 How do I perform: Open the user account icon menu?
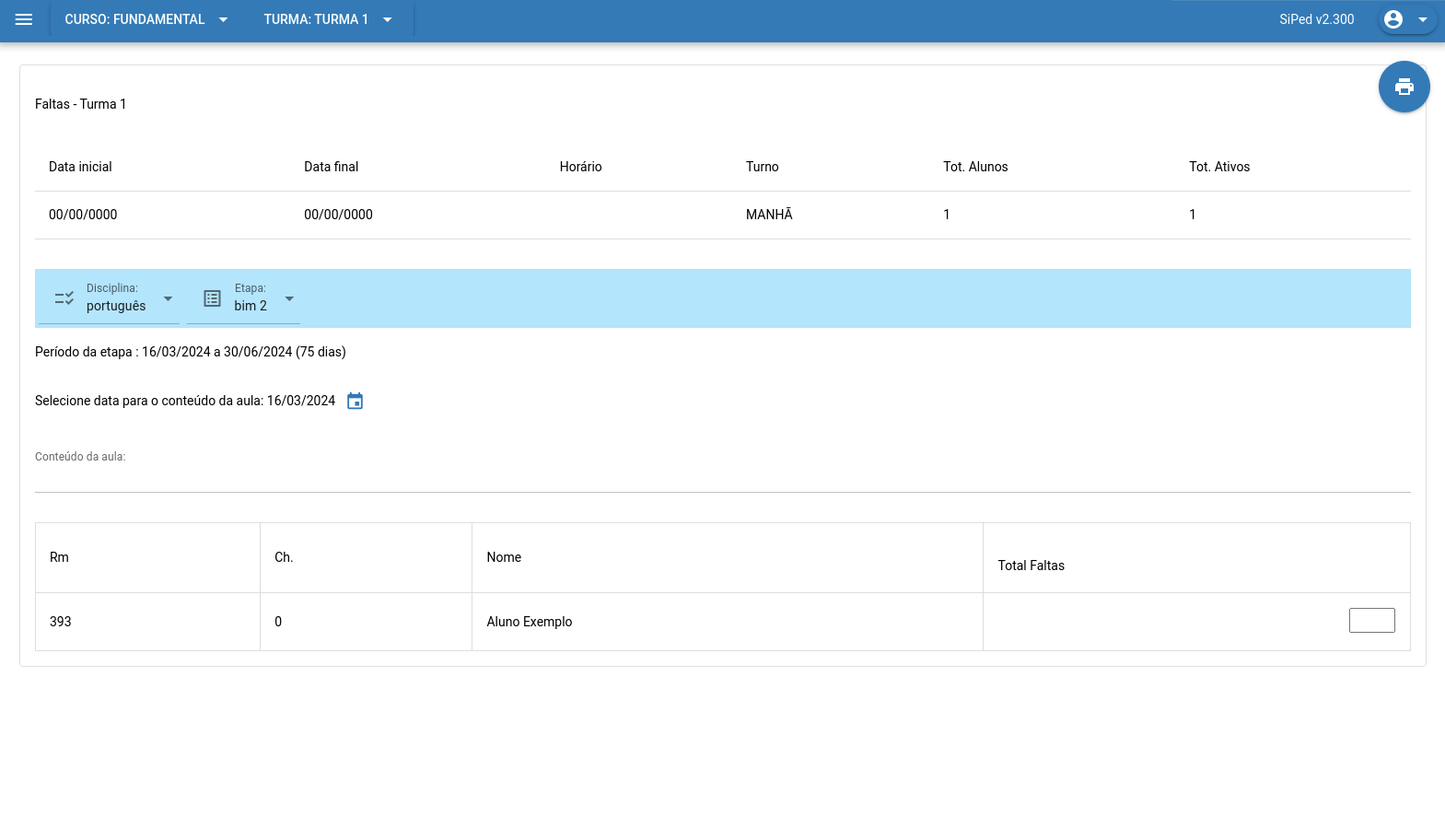tap(1393, 19)
